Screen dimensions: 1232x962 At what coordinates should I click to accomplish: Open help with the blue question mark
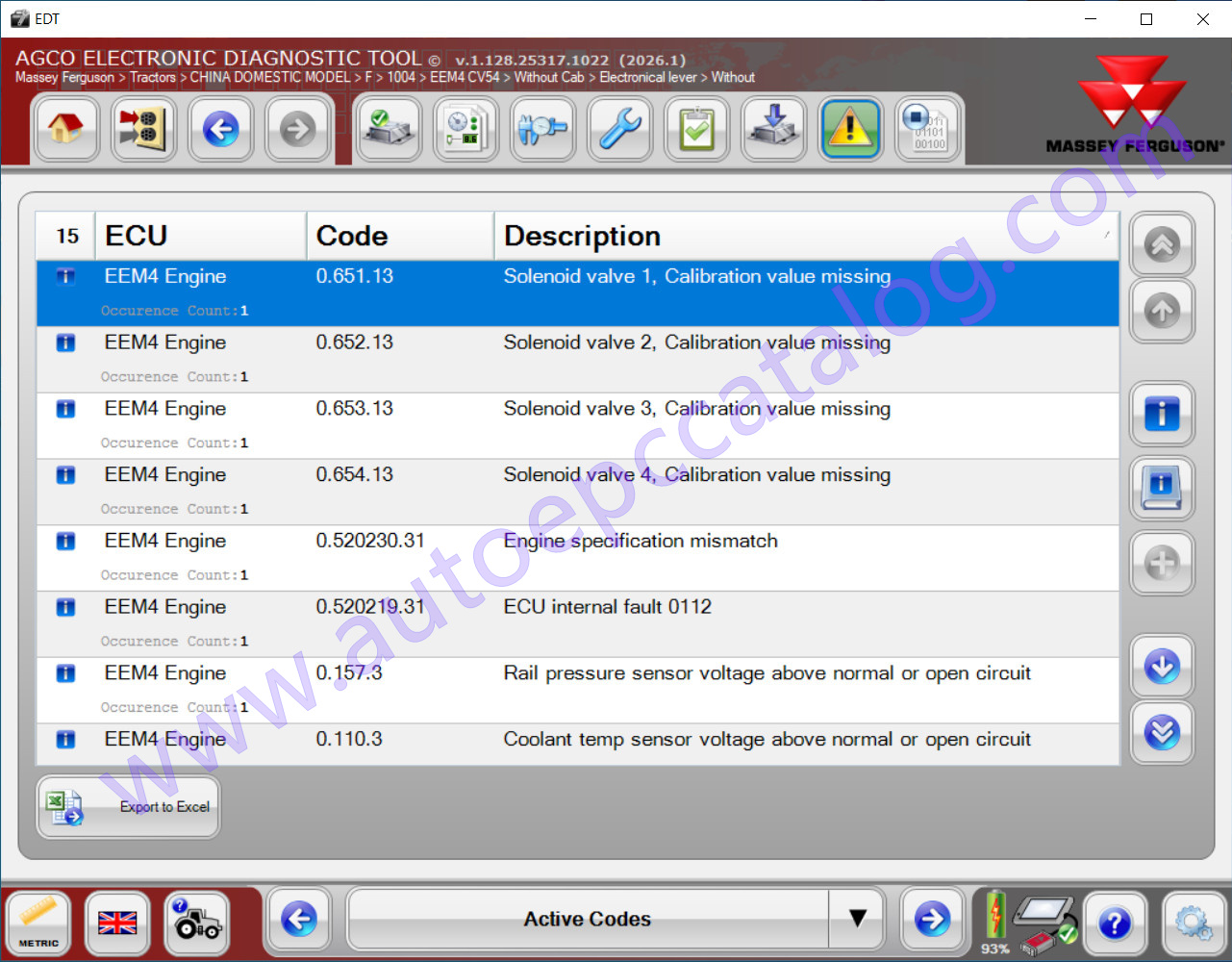pos(1115,924)
